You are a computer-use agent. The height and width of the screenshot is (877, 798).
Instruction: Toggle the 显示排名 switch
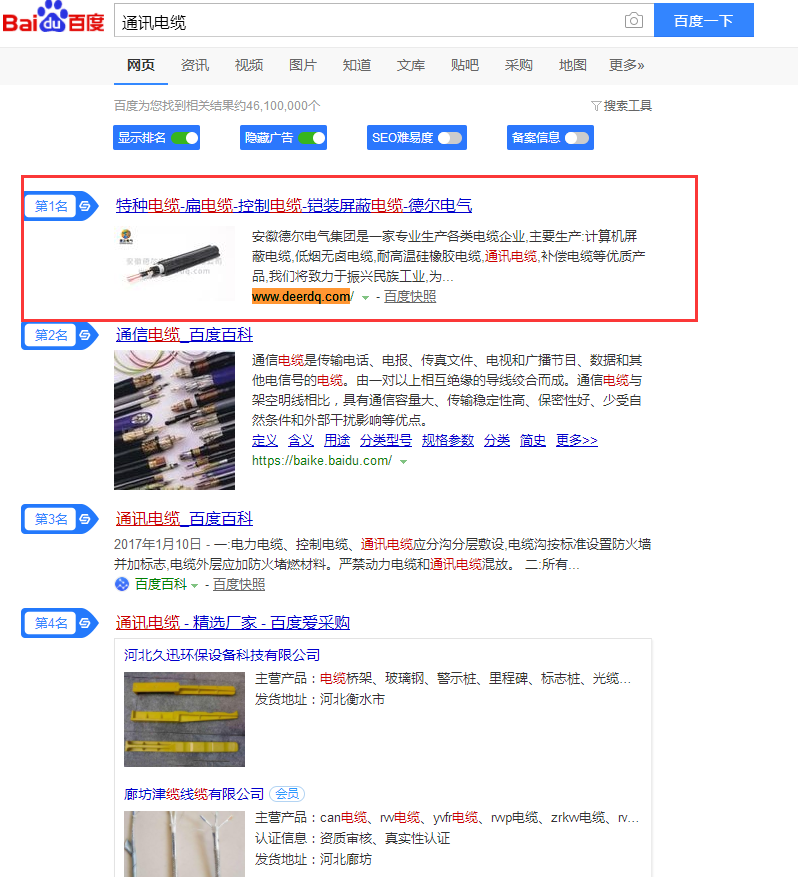tap(185, 138)
